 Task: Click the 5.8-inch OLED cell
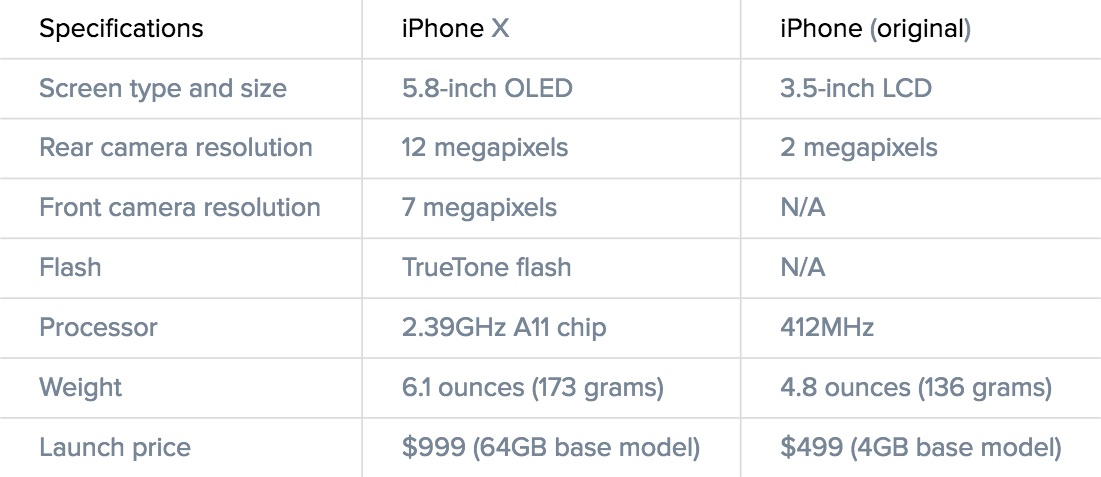(x=487, y=89)
